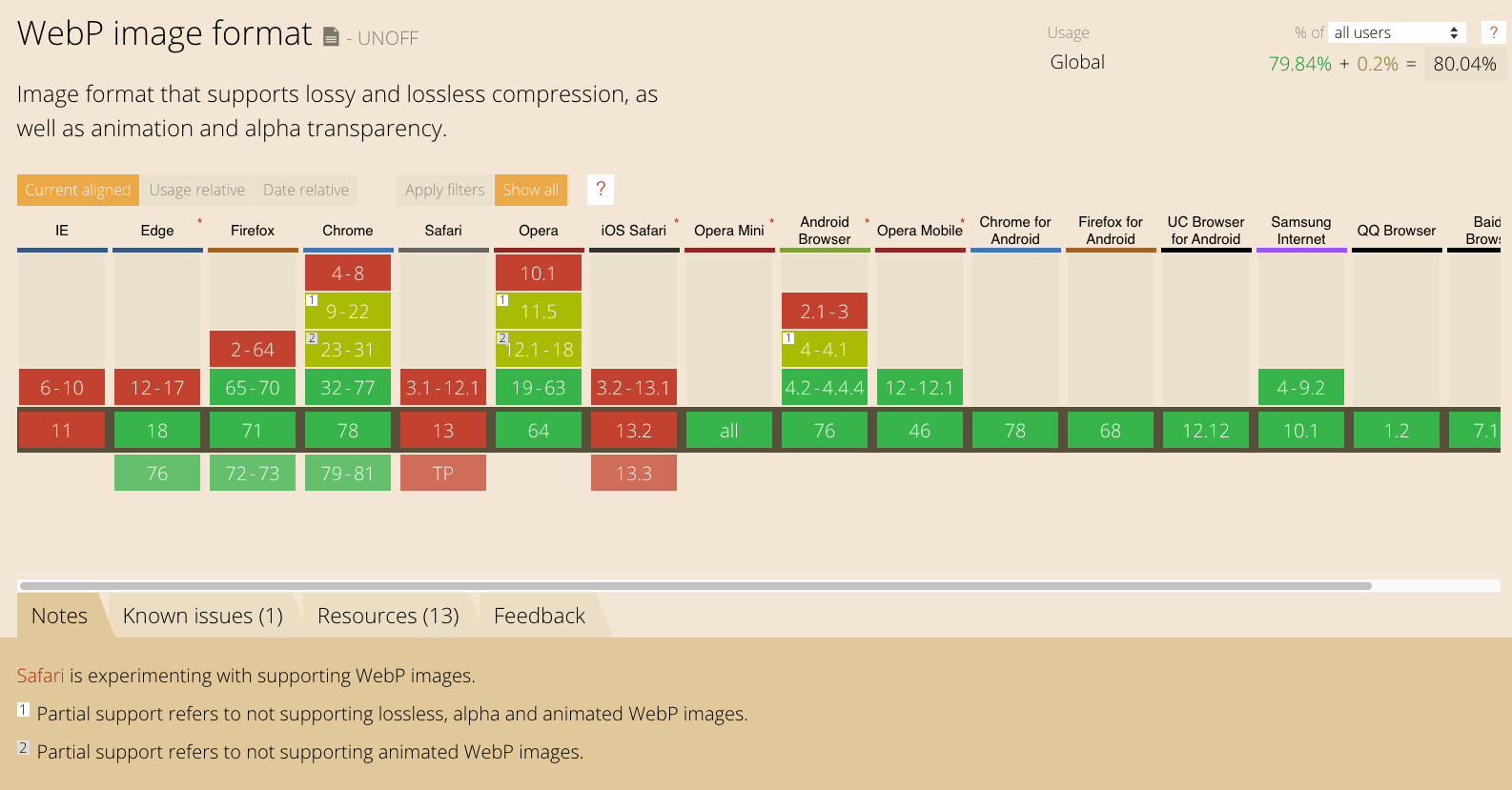Open the filter help question mark
The height and width of the screenshot is (790, 1512).
click(x=601, y=190)
